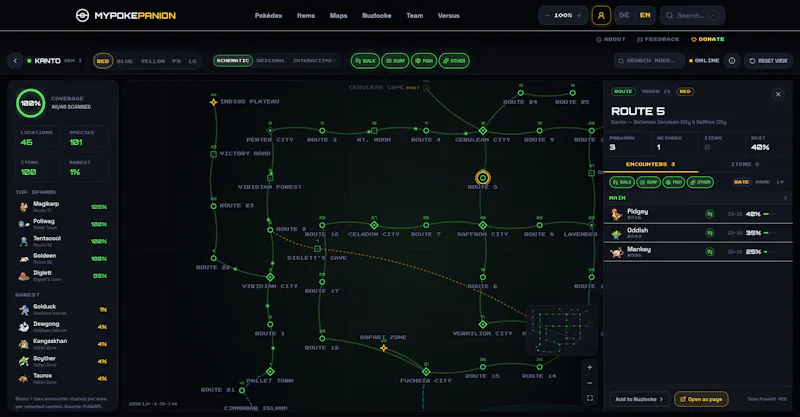Open the info icon next to Online
The height and width of the screenshot is (417, 800).
point(732,61)
